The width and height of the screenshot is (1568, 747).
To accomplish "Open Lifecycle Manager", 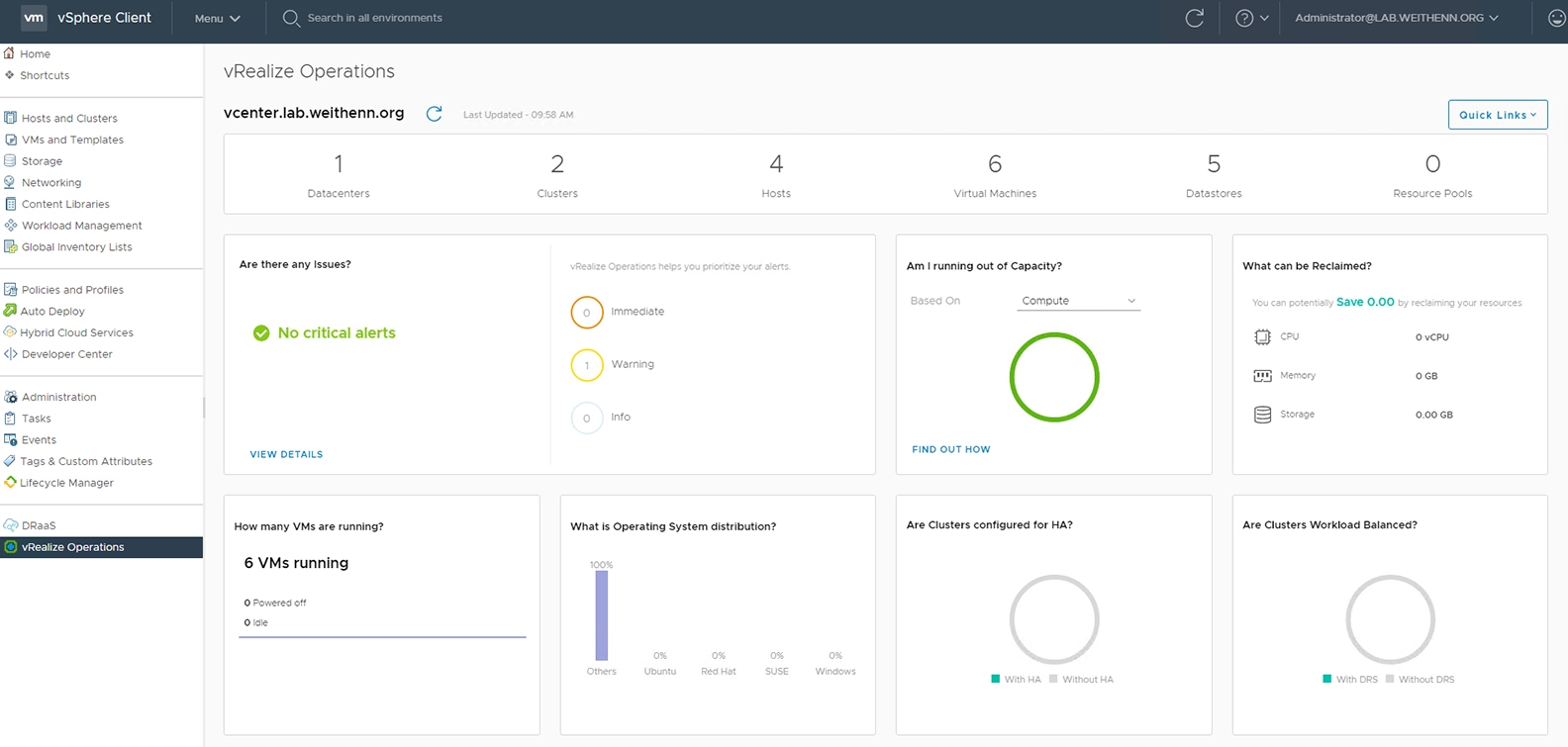I will tap(66, 483).
